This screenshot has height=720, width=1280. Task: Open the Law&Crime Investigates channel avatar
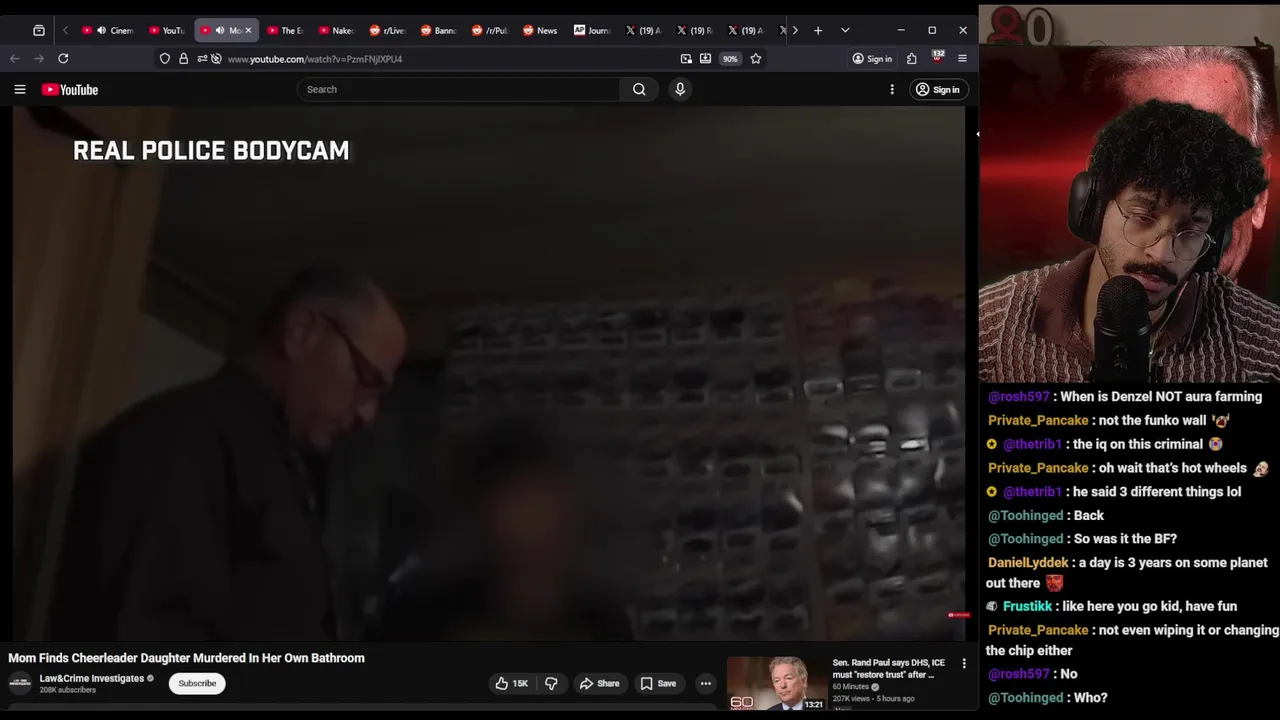20,683
